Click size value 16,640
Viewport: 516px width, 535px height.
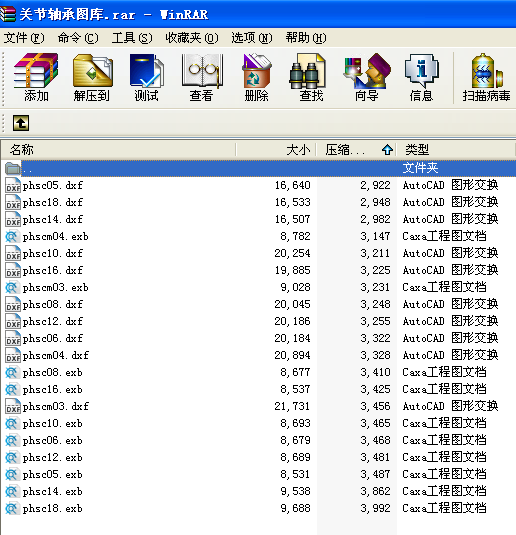pyautogui.click(x=292, y=185)
